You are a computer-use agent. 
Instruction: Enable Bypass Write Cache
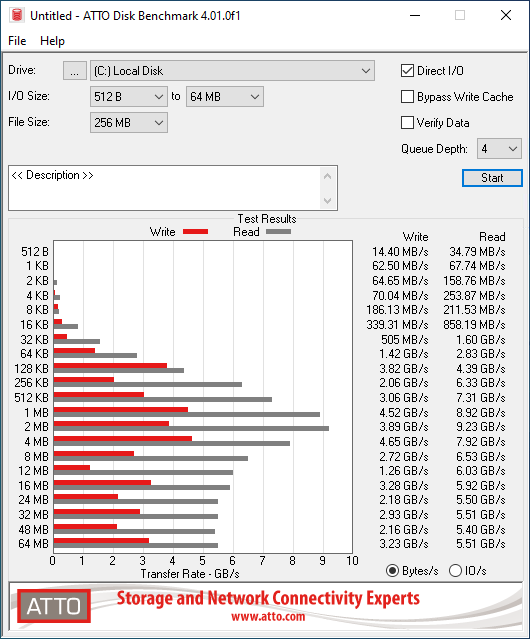pyautogui.click(x=407, y=97)
